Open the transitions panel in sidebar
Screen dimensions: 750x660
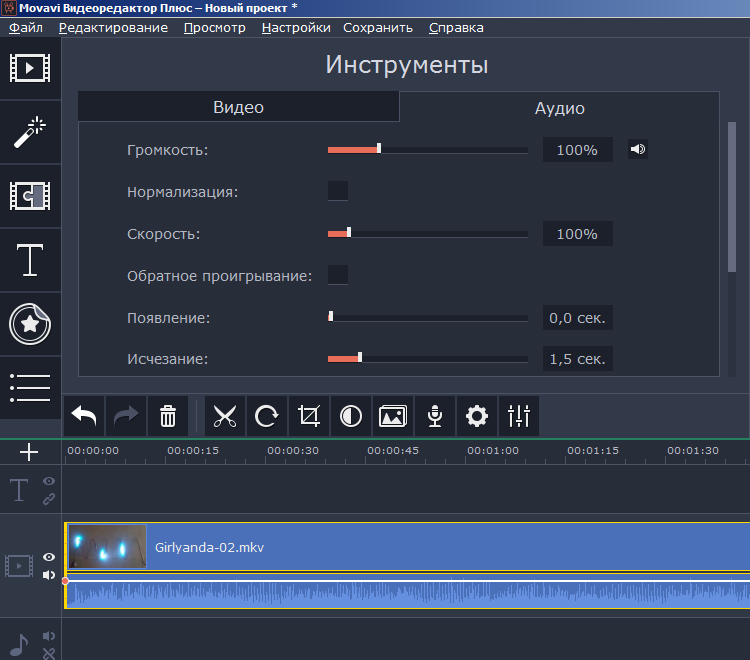click(29, 195)
